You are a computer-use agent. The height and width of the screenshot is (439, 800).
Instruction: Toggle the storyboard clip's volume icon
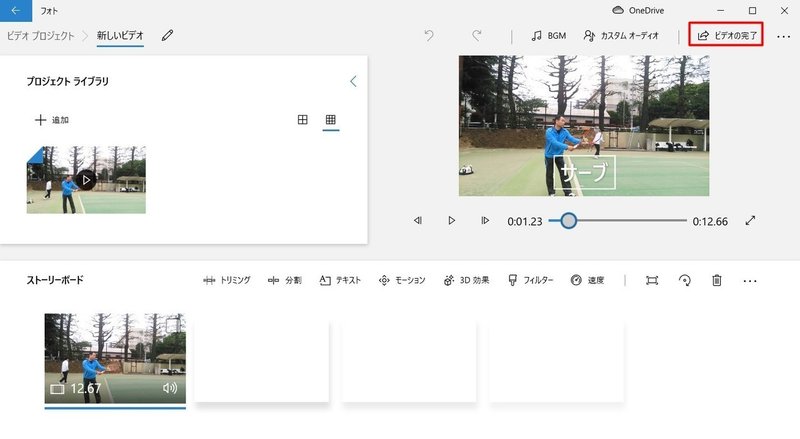(170, 388)
